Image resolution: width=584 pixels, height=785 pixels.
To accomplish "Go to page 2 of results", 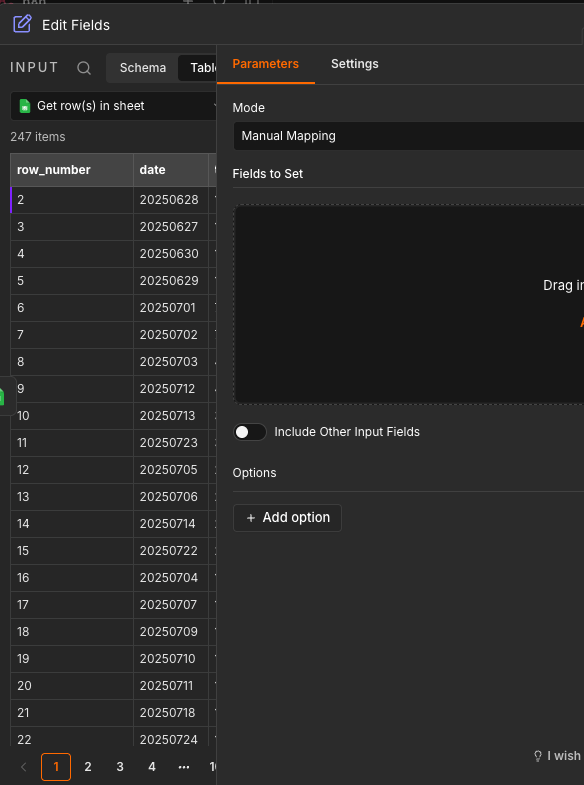I will 88,766.
